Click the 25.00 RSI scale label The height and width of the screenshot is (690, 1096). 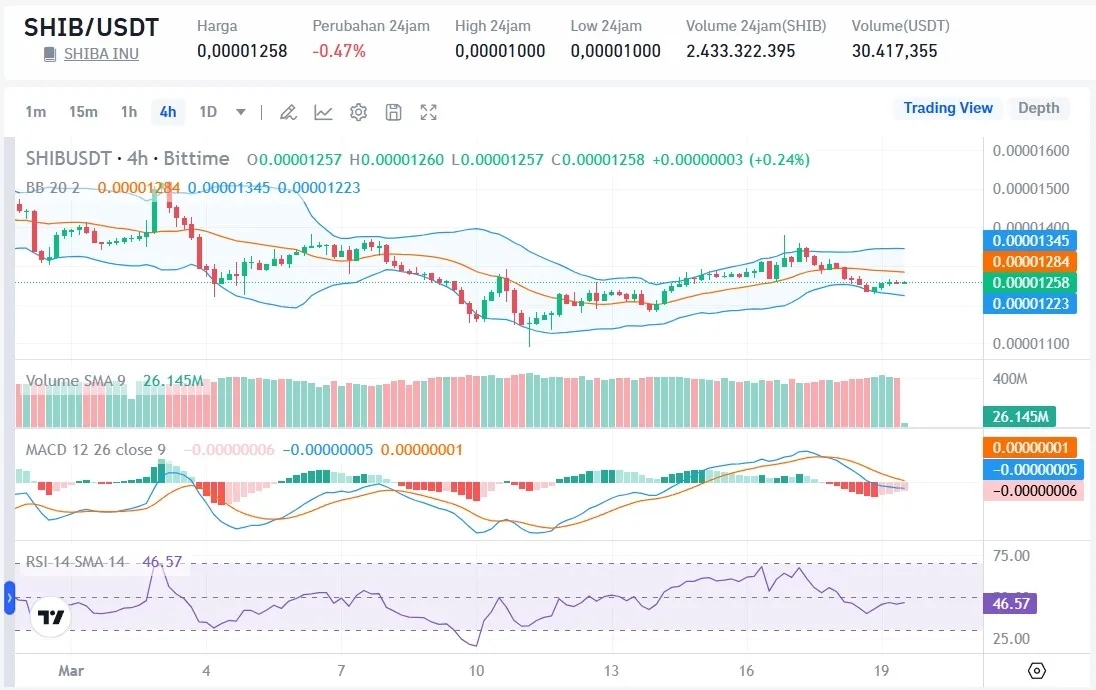pyautogui.click(x=1011, y=638)
